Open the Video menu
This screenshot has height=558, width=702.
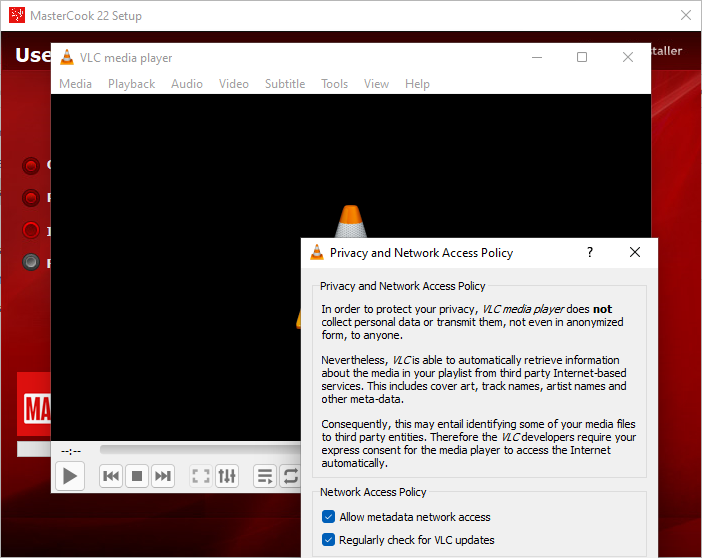pos(234,84)
